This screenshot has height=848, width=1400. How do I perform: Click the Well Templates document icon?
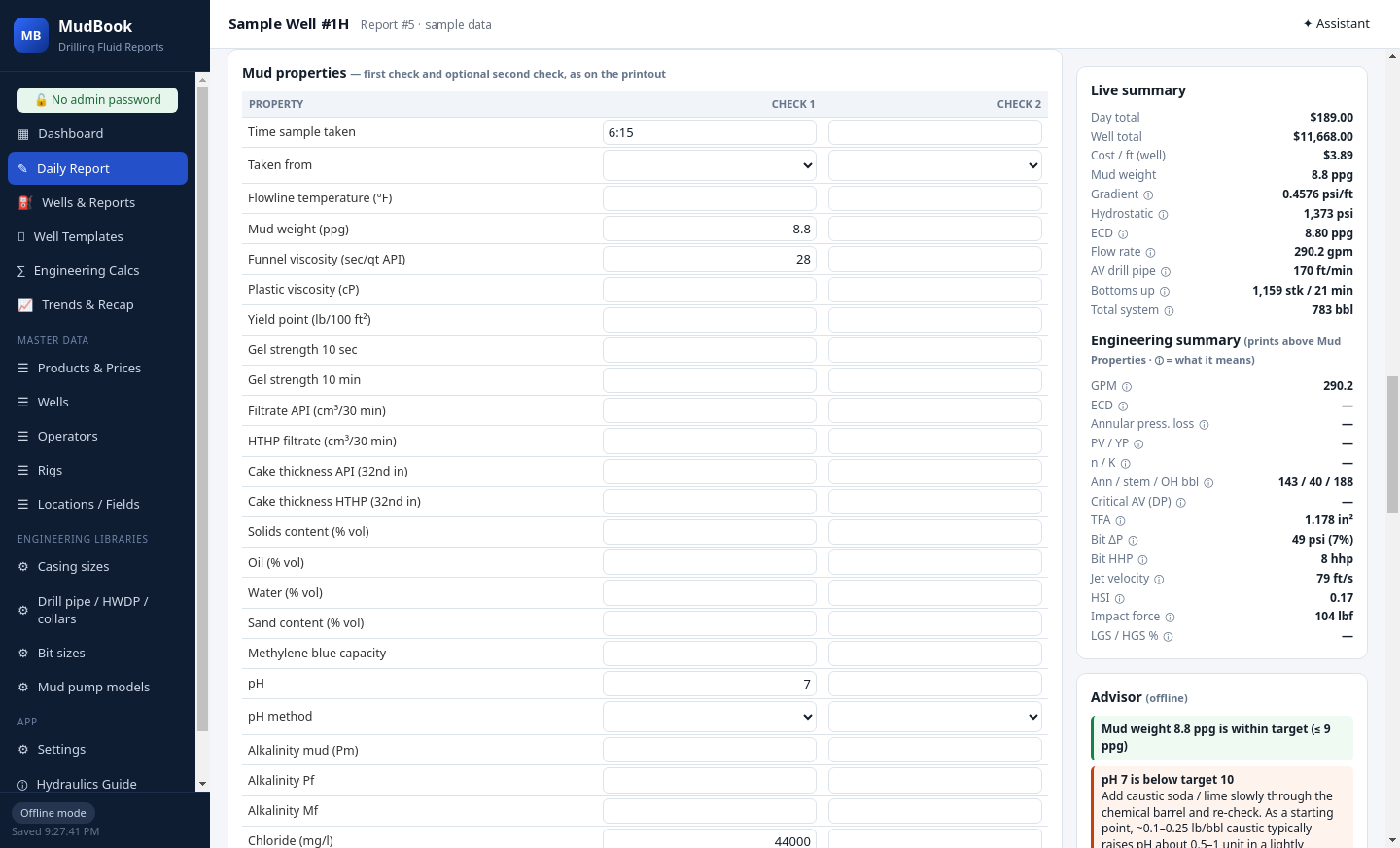pos(21,236)
